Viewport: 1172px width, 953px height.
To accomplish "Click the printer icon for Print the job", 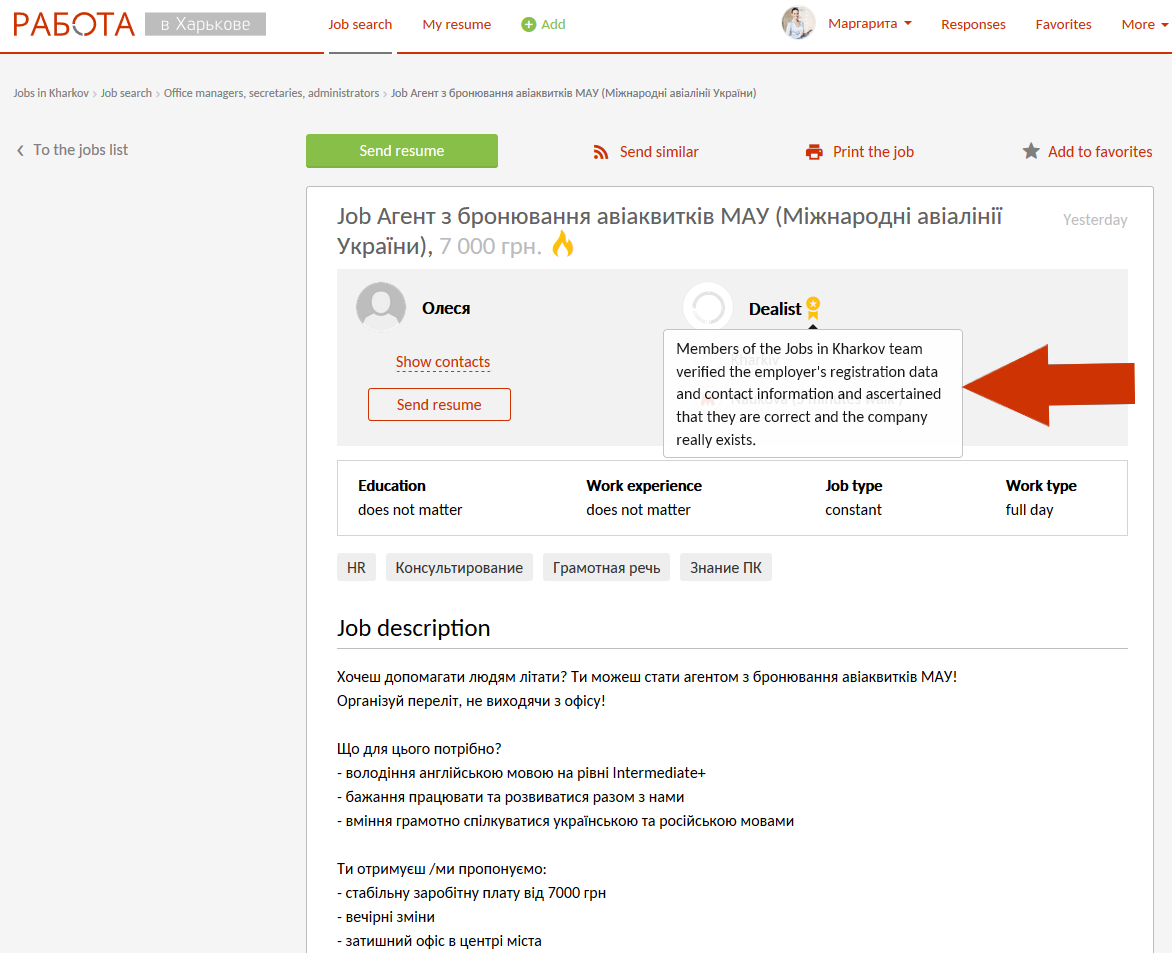I will 814,152.
